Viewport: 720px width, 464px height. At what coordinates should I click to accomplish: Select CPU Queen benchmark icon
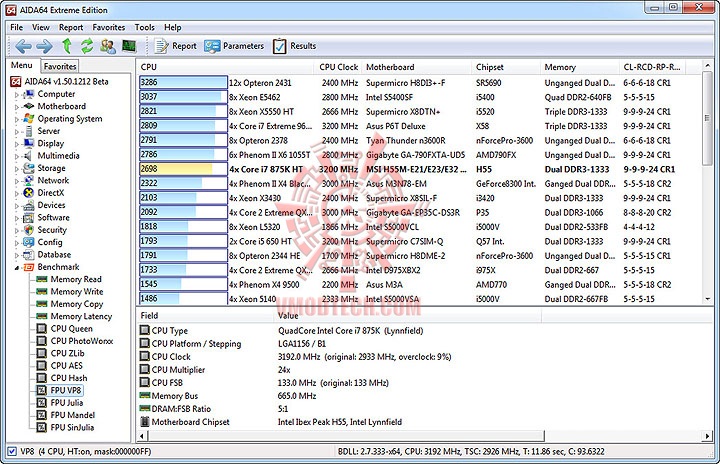tap(42, 328)
